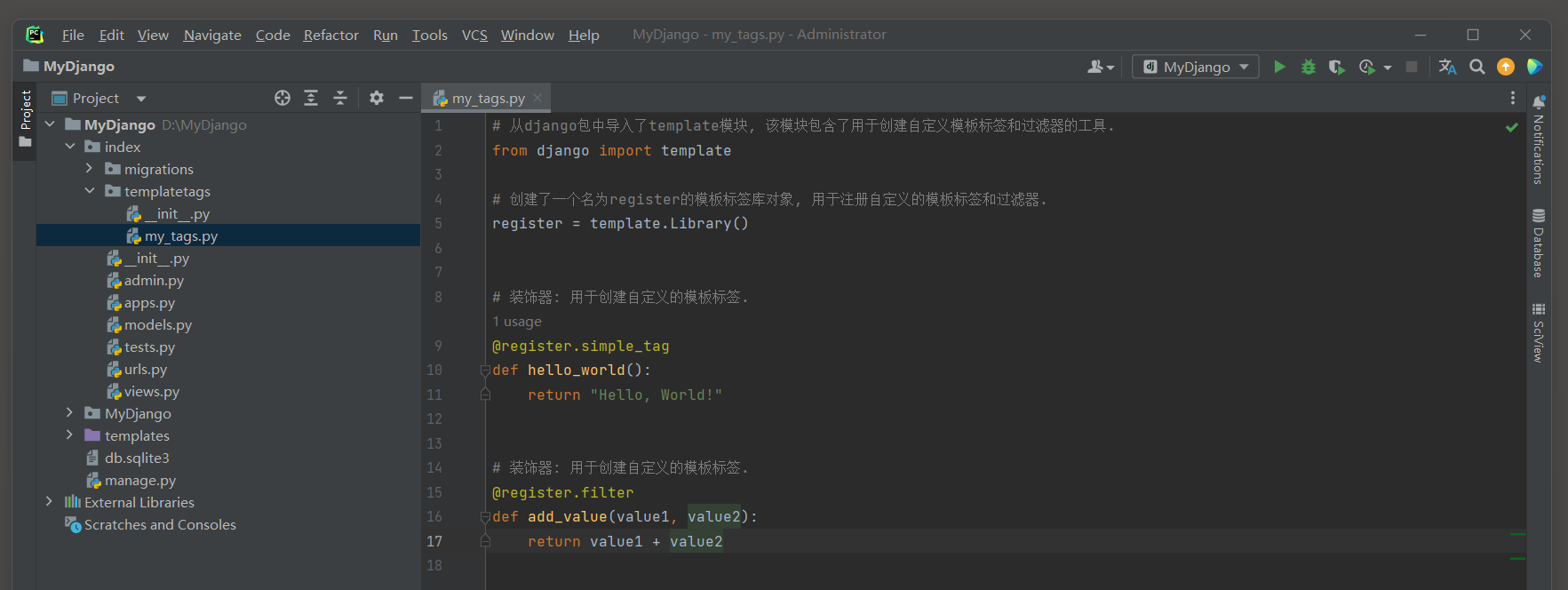The height and width of the screenshot is (590, 1568).
Task: Select views.py file
Action: 143,391
